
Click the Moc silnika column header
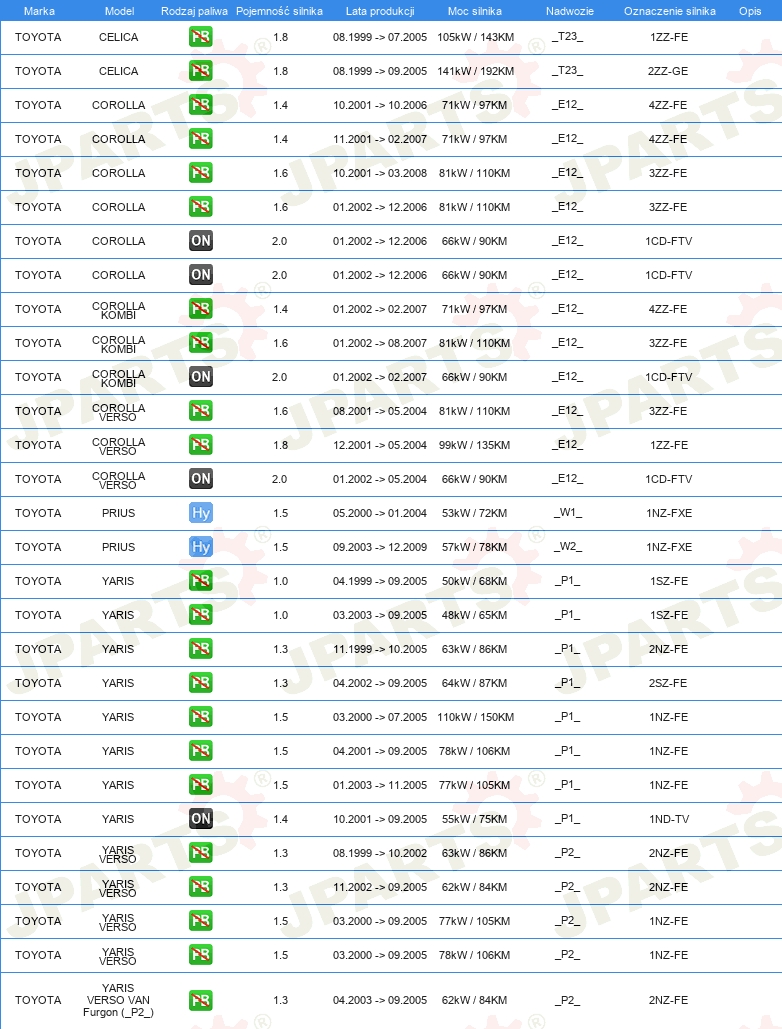pos(475,11)
